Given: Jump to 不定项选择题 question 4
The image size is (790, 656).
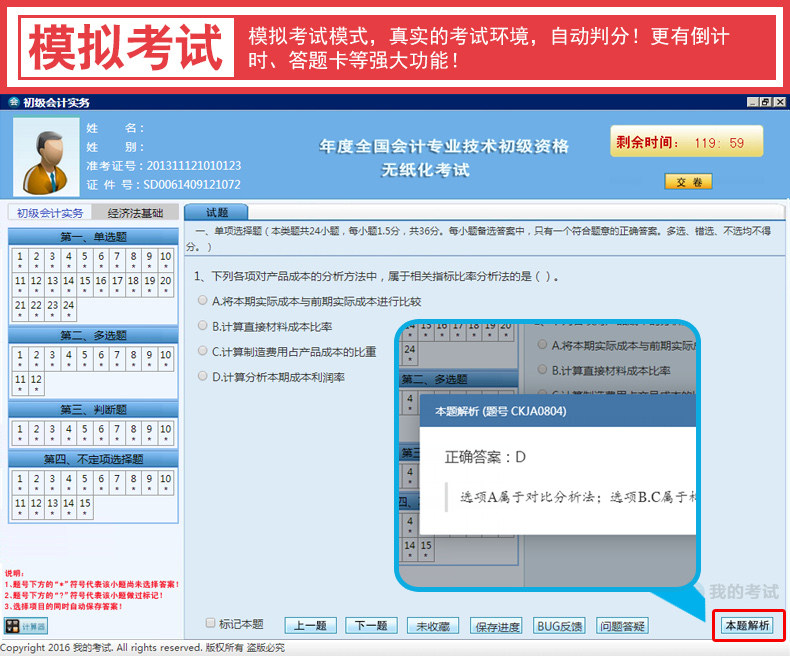Looking at the screenshot, I should (x=69, y=482).
